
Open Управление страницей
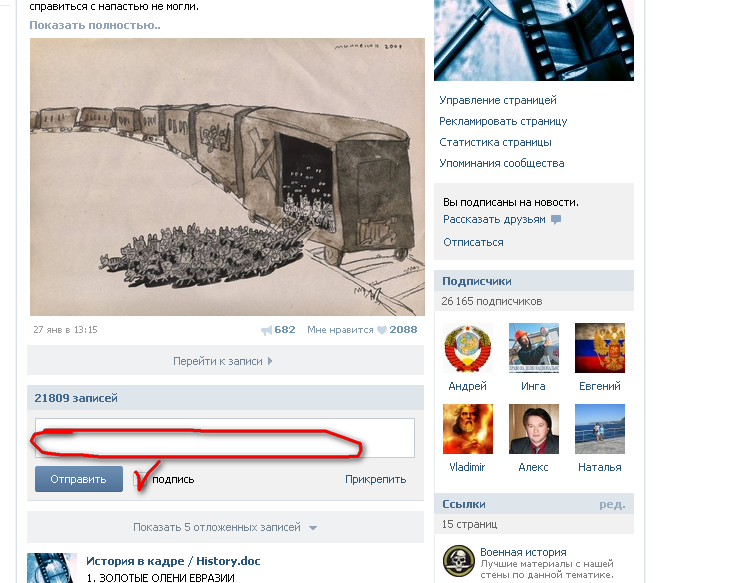click(497, 100)
